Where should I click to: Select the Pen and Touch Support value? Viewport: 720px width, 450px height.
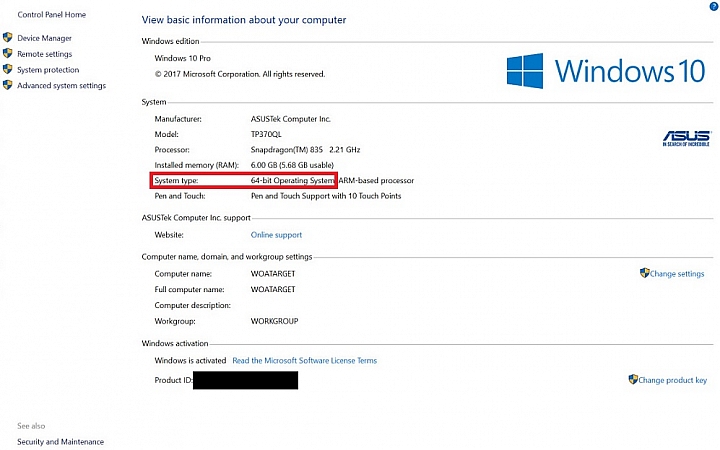(326, 196)
